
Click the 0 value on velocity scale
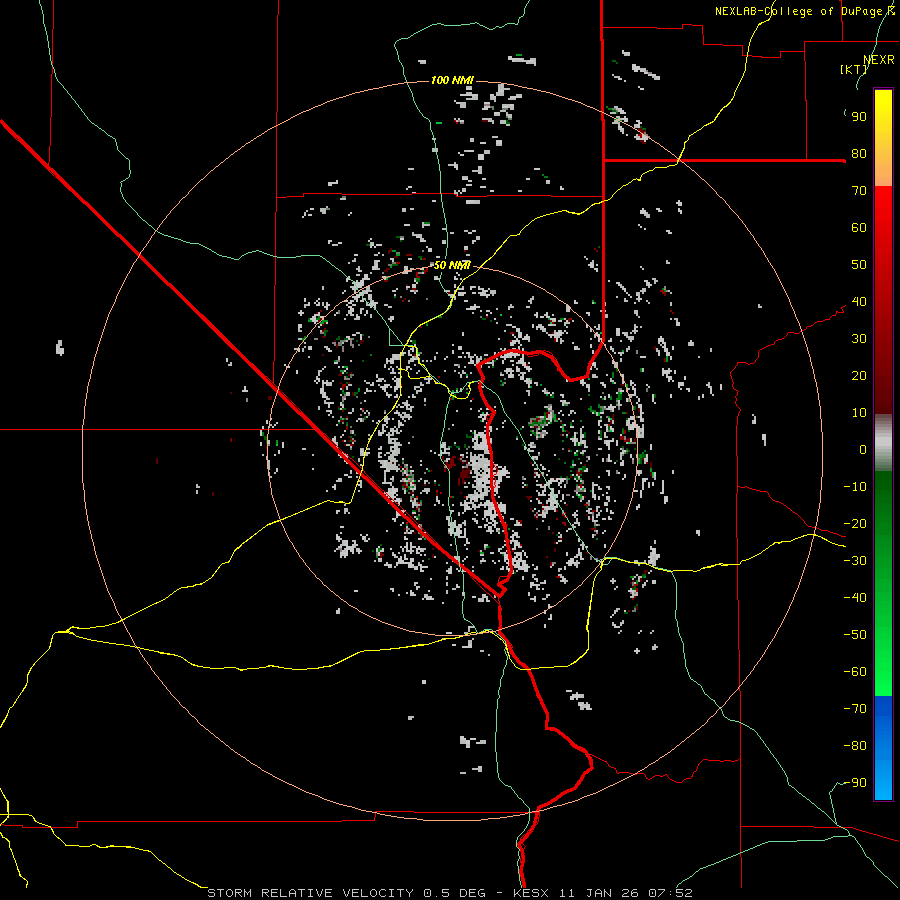pos(863,450)
